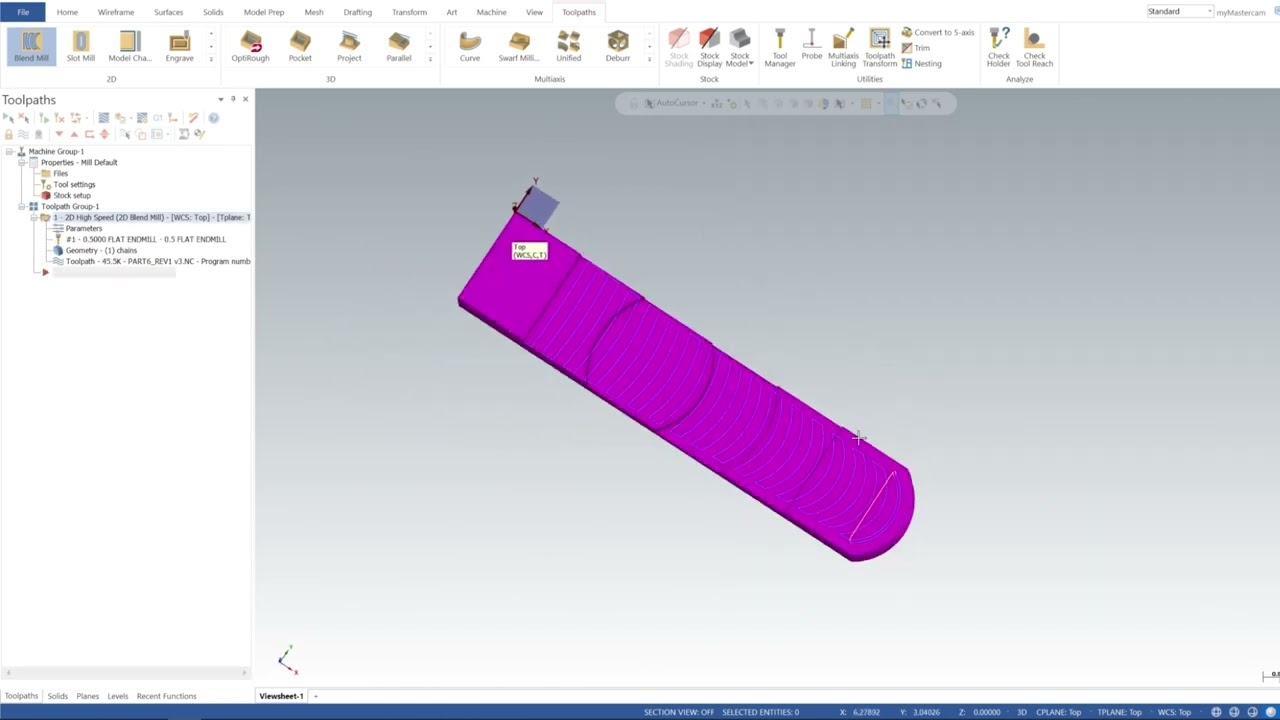1280x720 pixels.
Task: Run Check Tool Reach analysis
Action: pos(1034,48)
